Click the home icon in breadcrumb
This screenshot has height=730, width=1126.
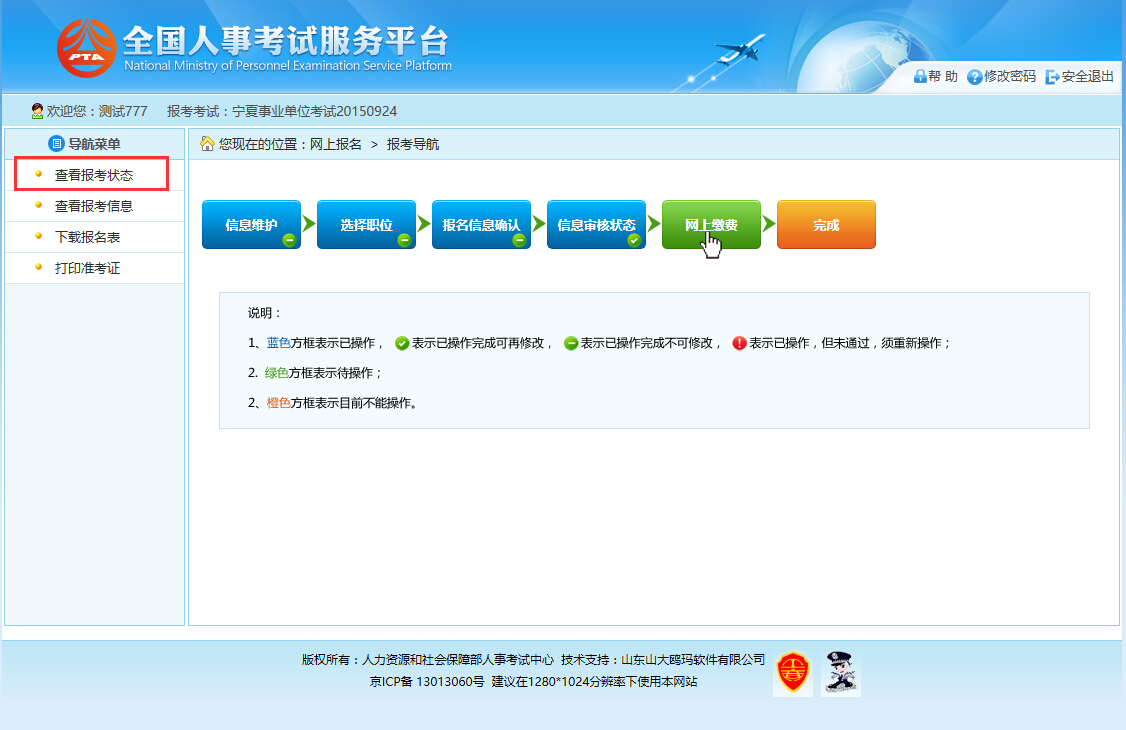(x=207, y=144)
